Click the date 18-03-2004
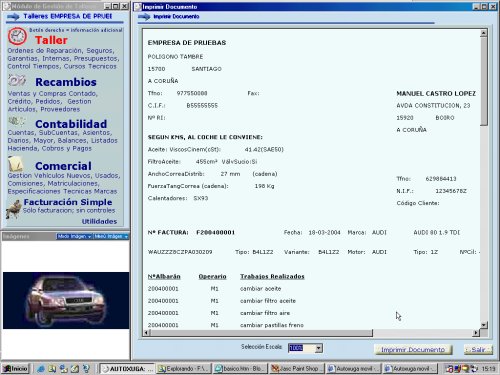Screen dimensions: 500x375 point(324,232)
